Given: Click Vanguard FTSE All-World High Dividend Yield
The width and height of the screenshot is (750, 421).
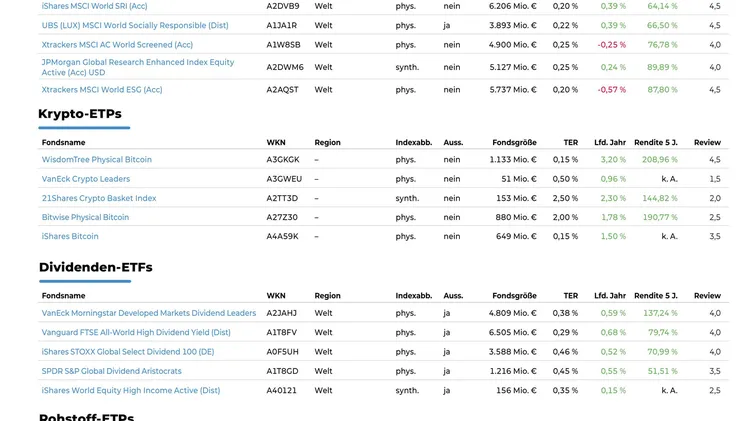Looking at the screenshot, I should click(x=136, y=333).
